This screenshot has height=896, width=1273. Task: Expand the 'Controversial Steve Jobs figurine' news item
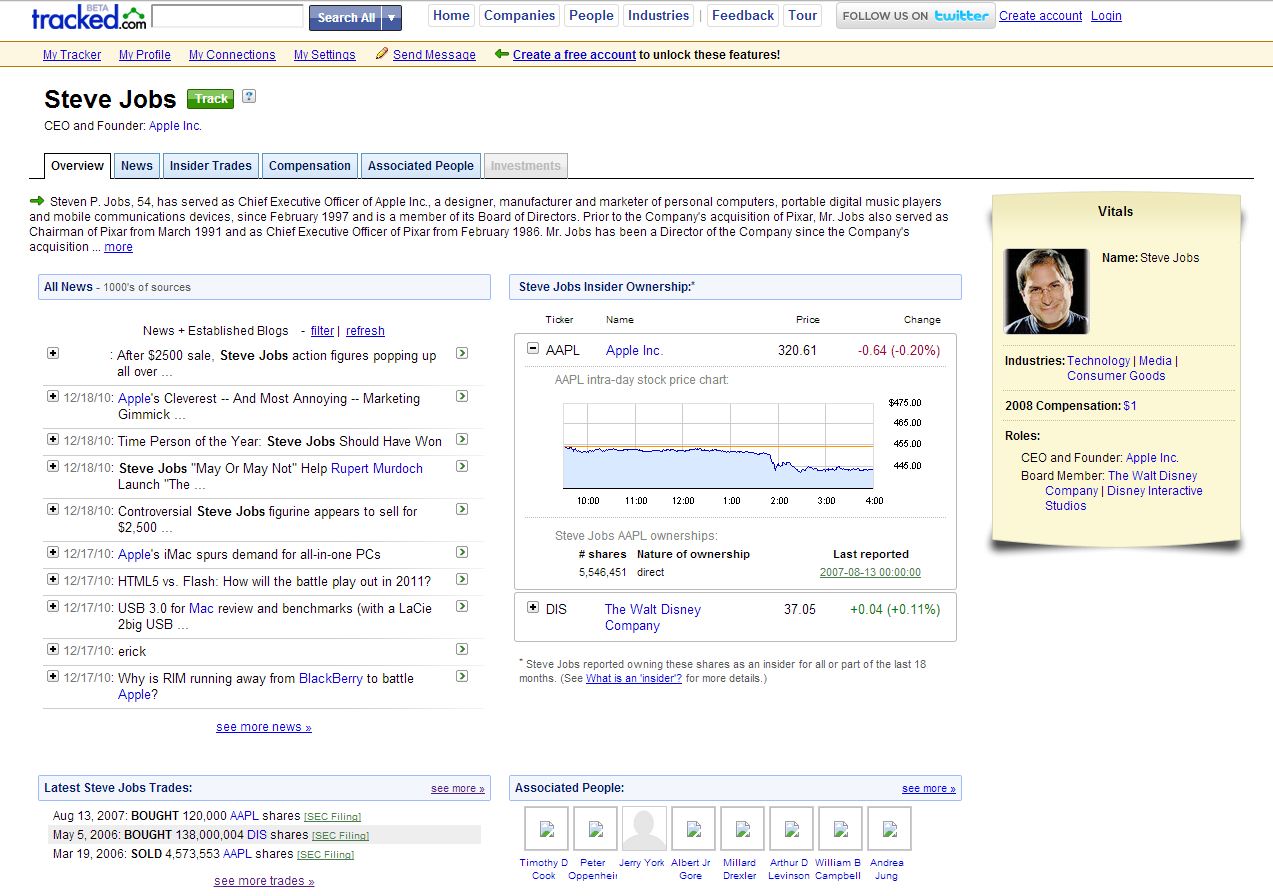pos(53,509)
